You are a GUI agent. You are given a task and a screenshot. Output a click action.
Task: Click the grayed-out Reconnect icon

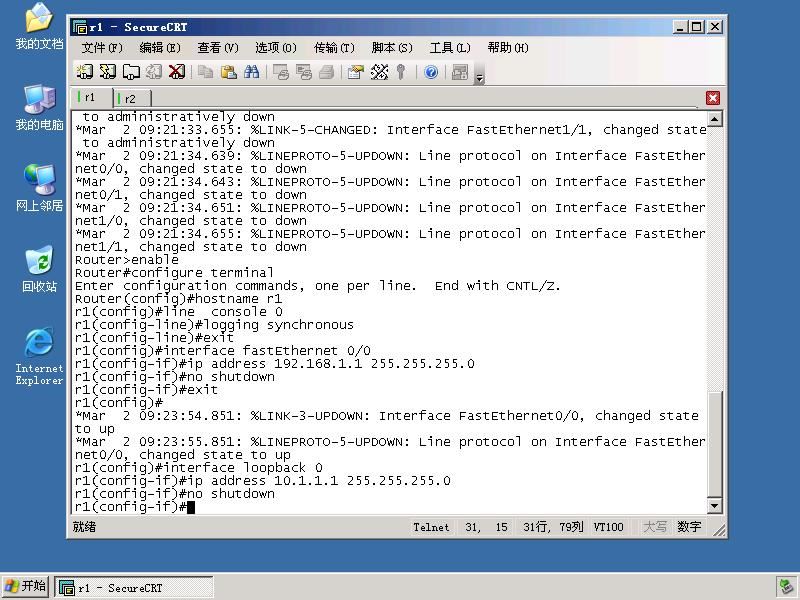tap(154, 72)
